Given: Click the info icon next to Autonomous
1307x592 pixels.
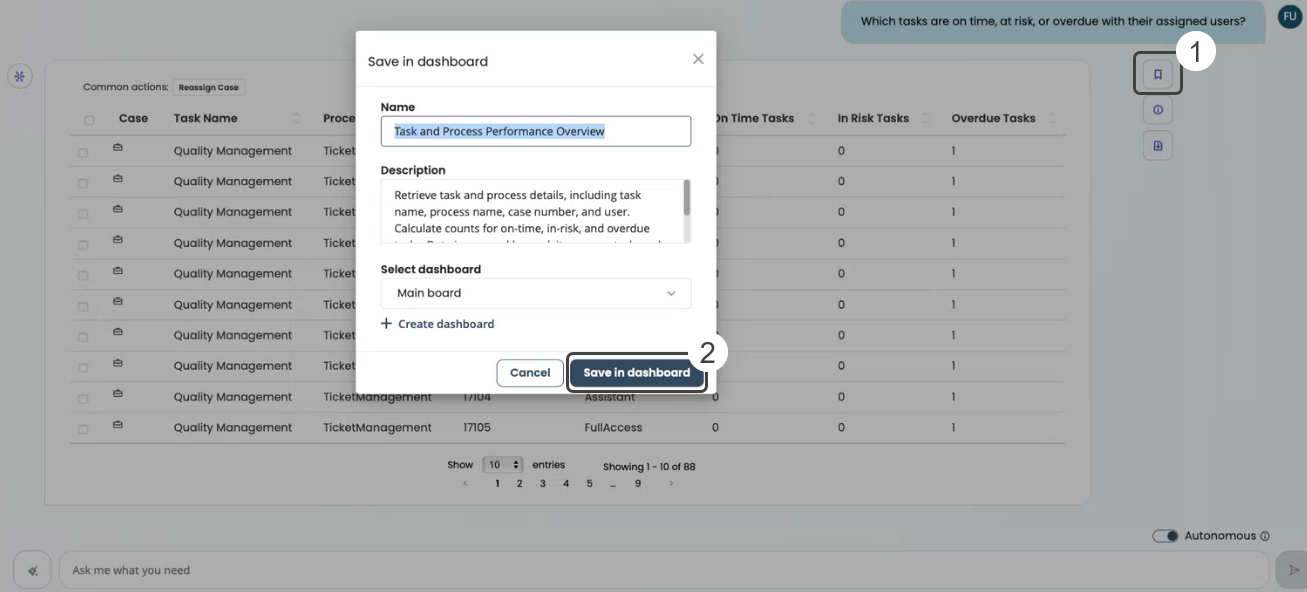Looking at the screenshot, I should [1265, 536].
